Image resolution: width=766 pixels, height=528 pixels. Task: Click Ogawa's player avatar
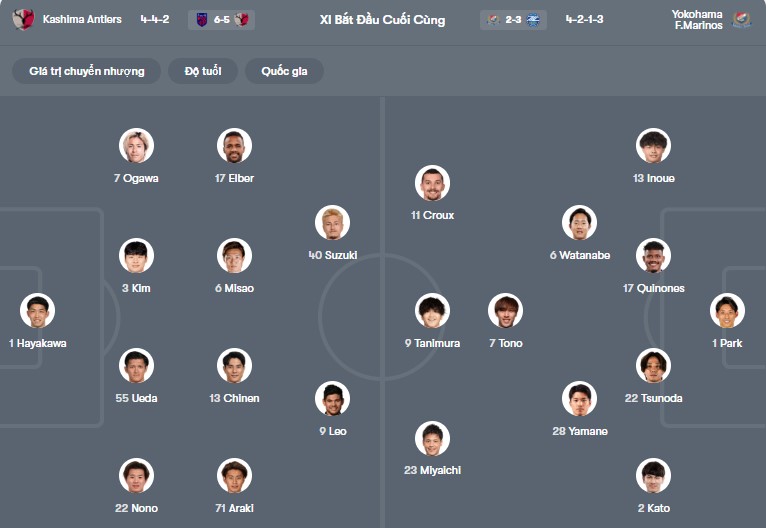pyautogui.click(x=136, y=146)
